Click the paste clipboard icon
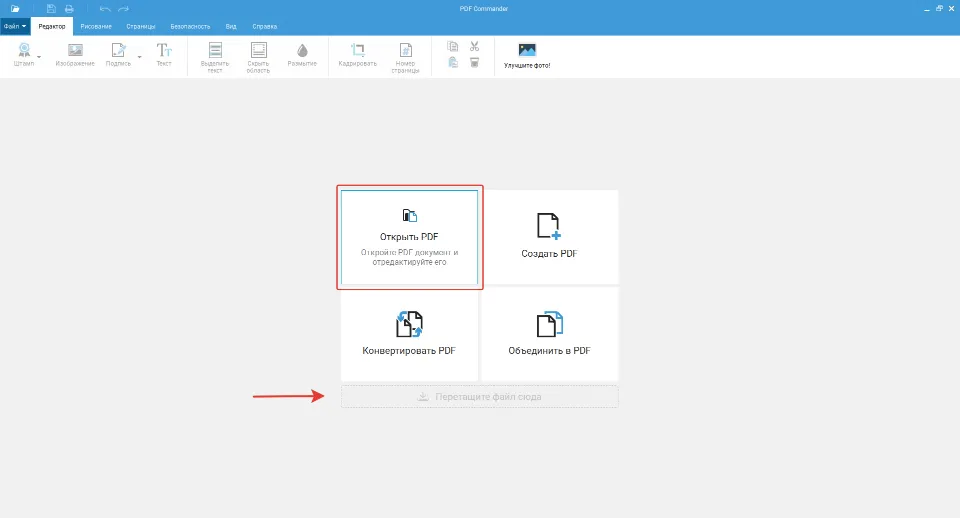 pyautogui.click(x=453, y=62)
